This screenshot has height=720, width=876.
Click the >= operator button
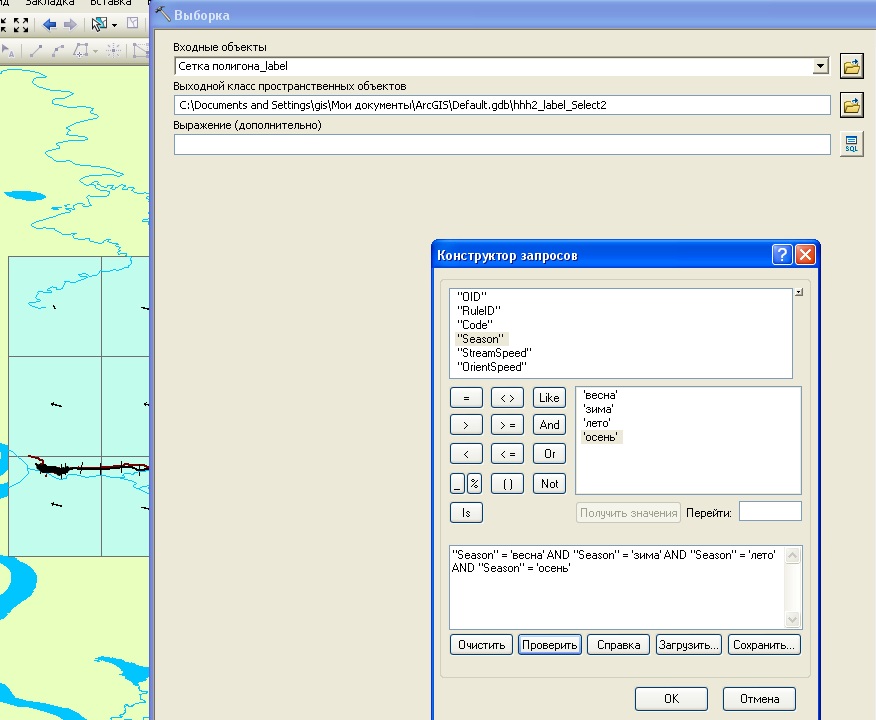507,425
